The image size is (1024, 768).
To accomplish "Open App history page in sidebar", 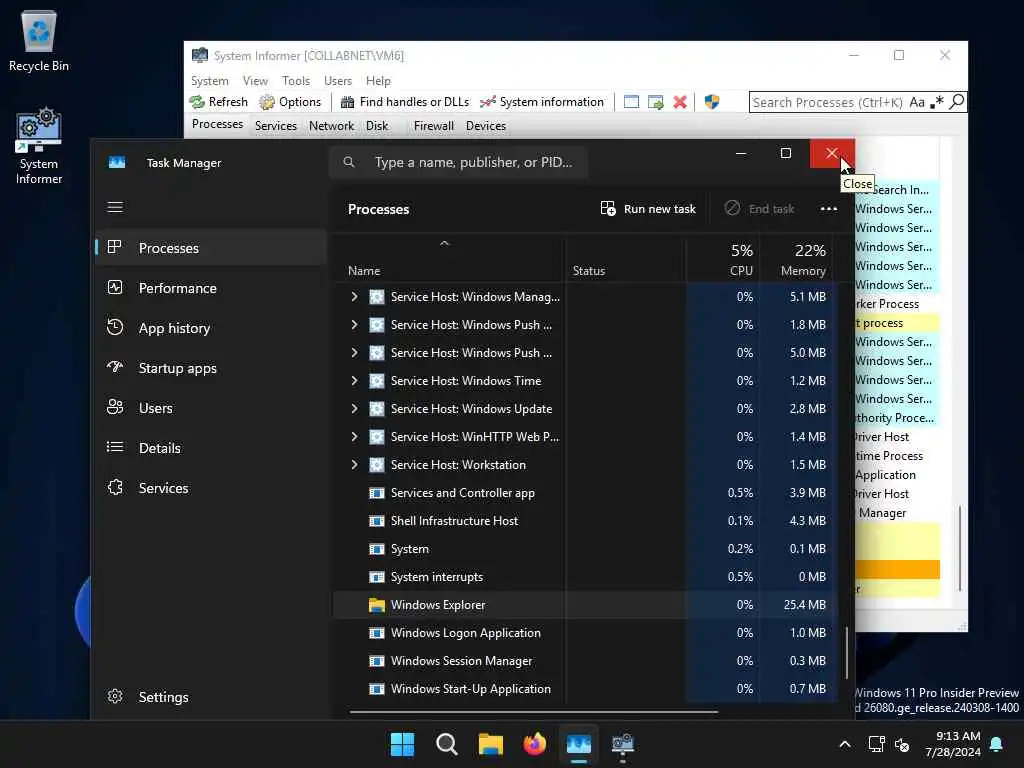I will (x=210, y=328).
